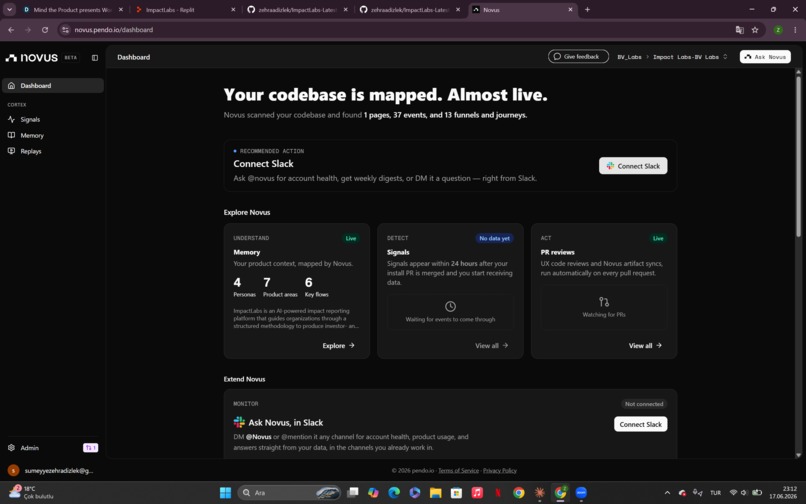Click the Product areas count 7
Screen dimensions: 806x504
pyautogui.click(x=267, y=282)
